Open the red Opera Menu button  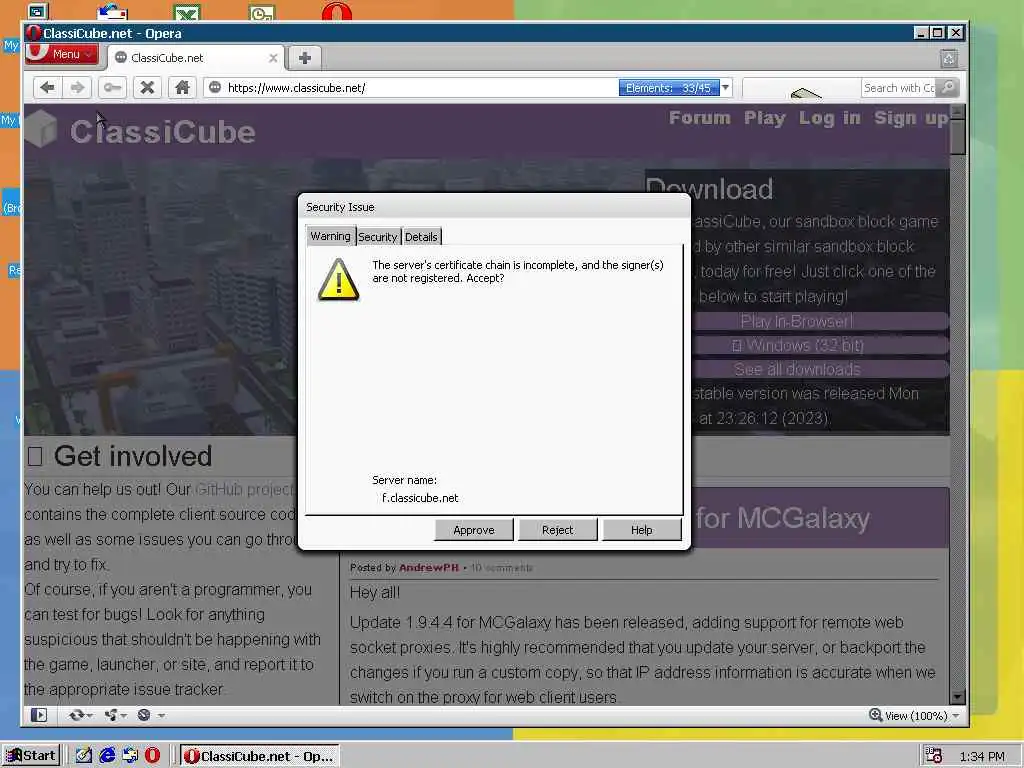pos(62,54)
